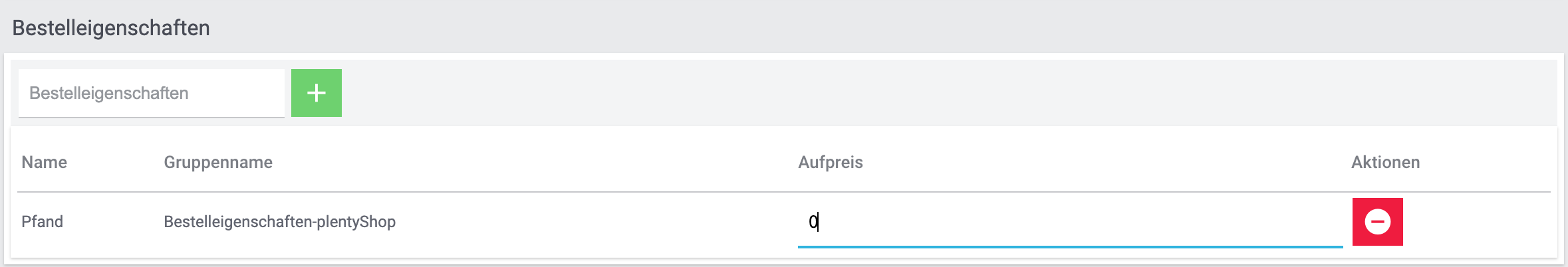
Task: Click gray underline below Bestelleigenschaften input
Action: tap(151, 118)
